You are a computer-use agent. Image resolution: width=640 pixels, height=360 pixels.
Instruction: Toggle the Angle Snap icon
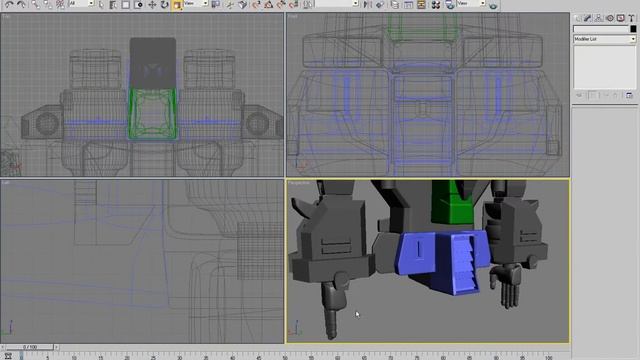(x=269, y=5)
